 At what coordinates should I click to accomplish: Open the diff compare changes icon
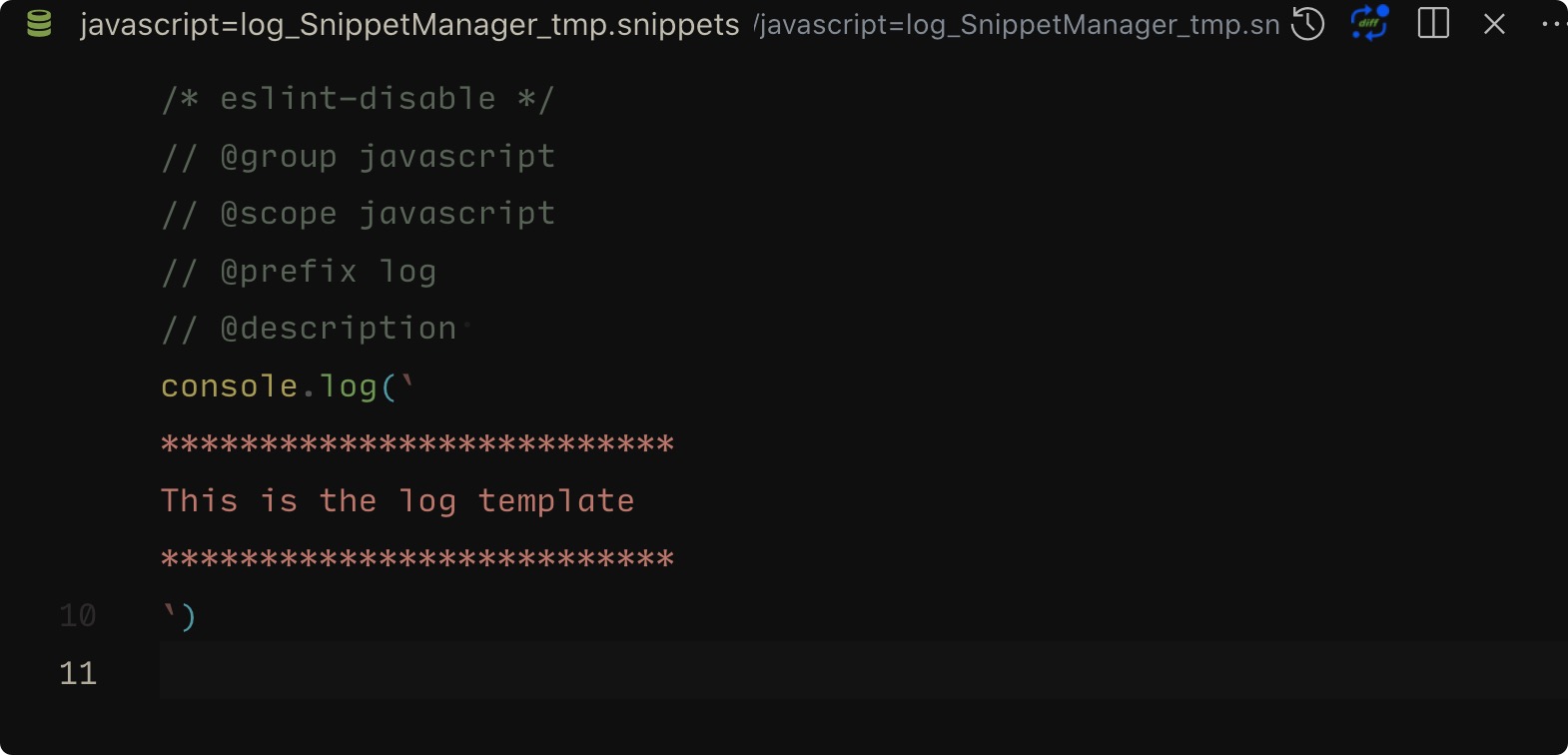(1369, 23)
